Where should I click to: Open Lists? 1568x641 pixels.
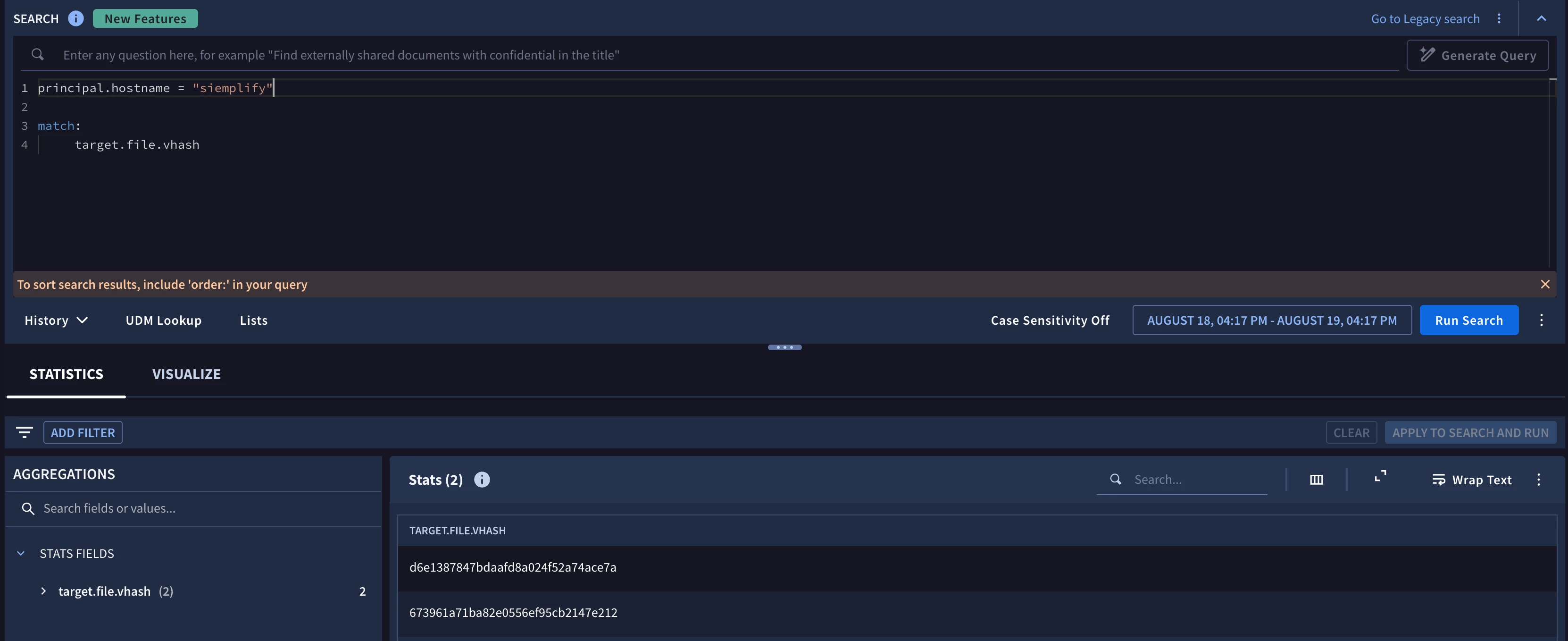click(253, 320)
